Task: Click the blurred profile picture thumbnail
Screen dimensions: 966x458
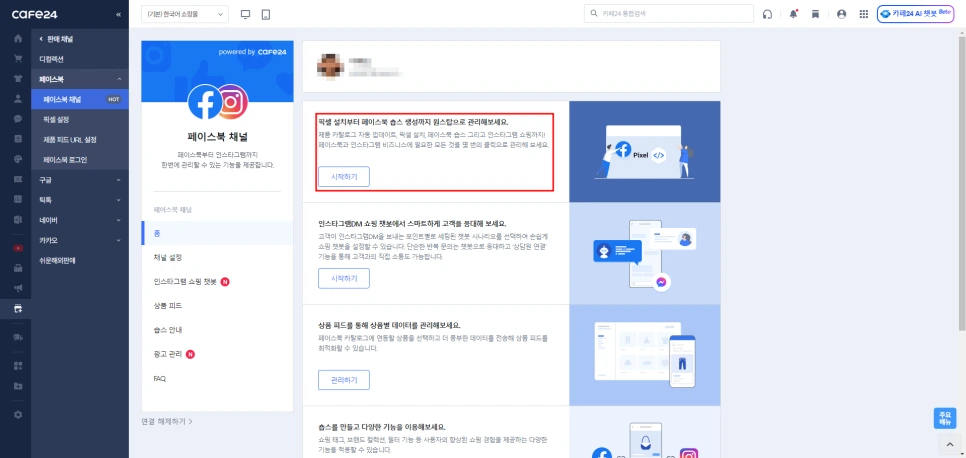Action: point(328,66)
